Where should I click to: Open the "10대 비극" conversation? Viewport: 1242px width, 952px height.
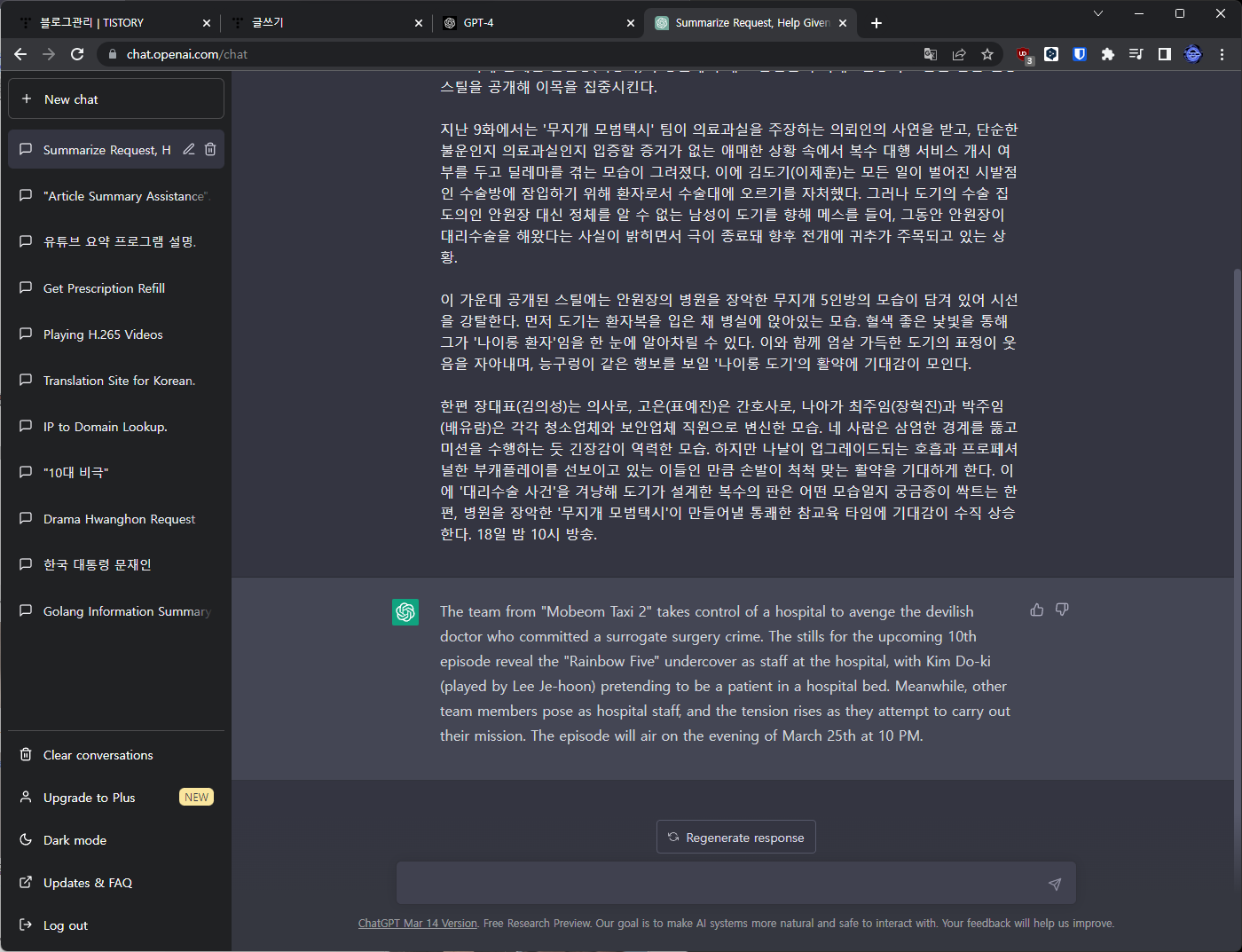[116, 473]
